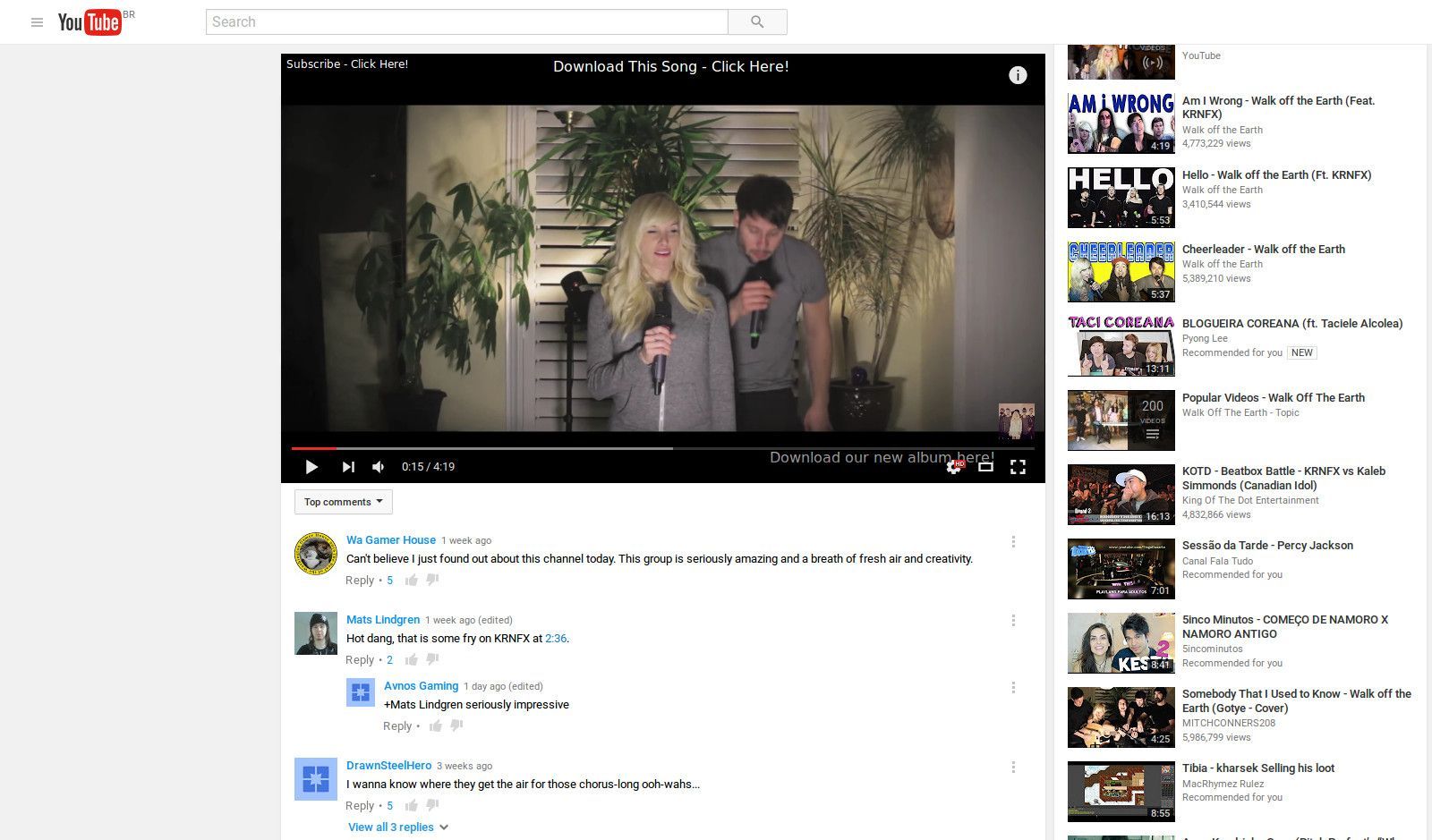Expand View all 3 replies
Viewport: 1432px width, 840px height.
(x=398, y=827)
